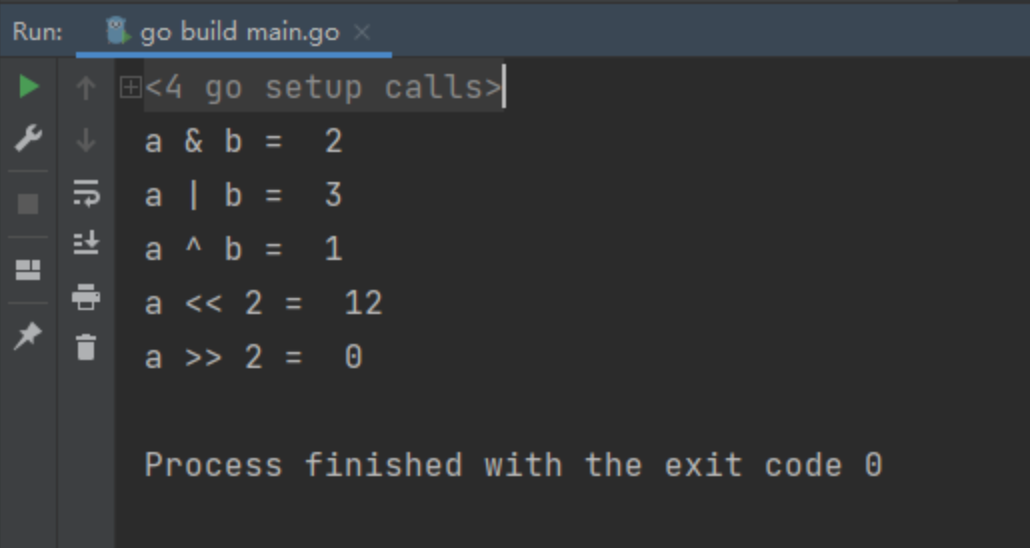
Task: Toggle scroll to end of output
Action: pos(86,242)
